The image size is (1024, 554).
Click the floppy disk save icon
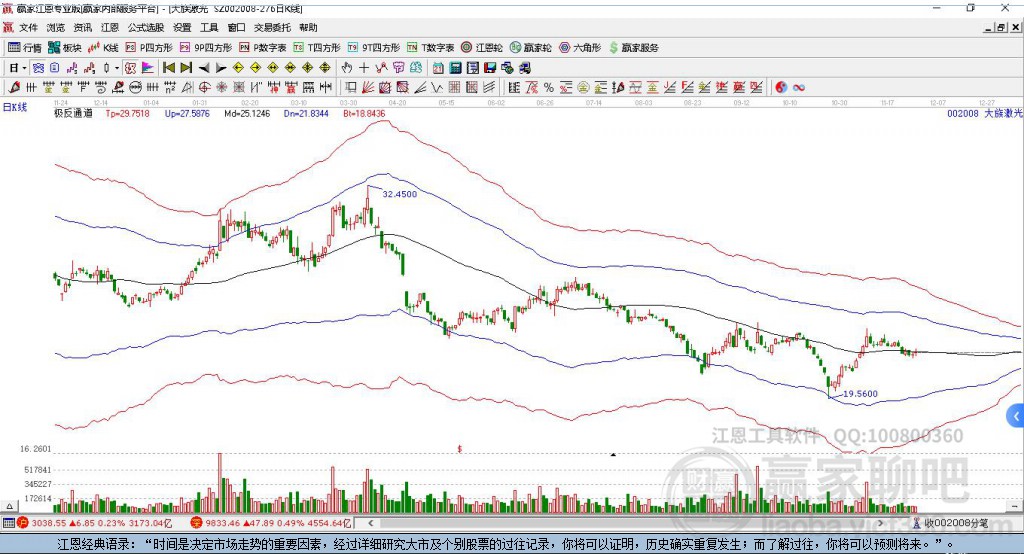pos(490,67)
